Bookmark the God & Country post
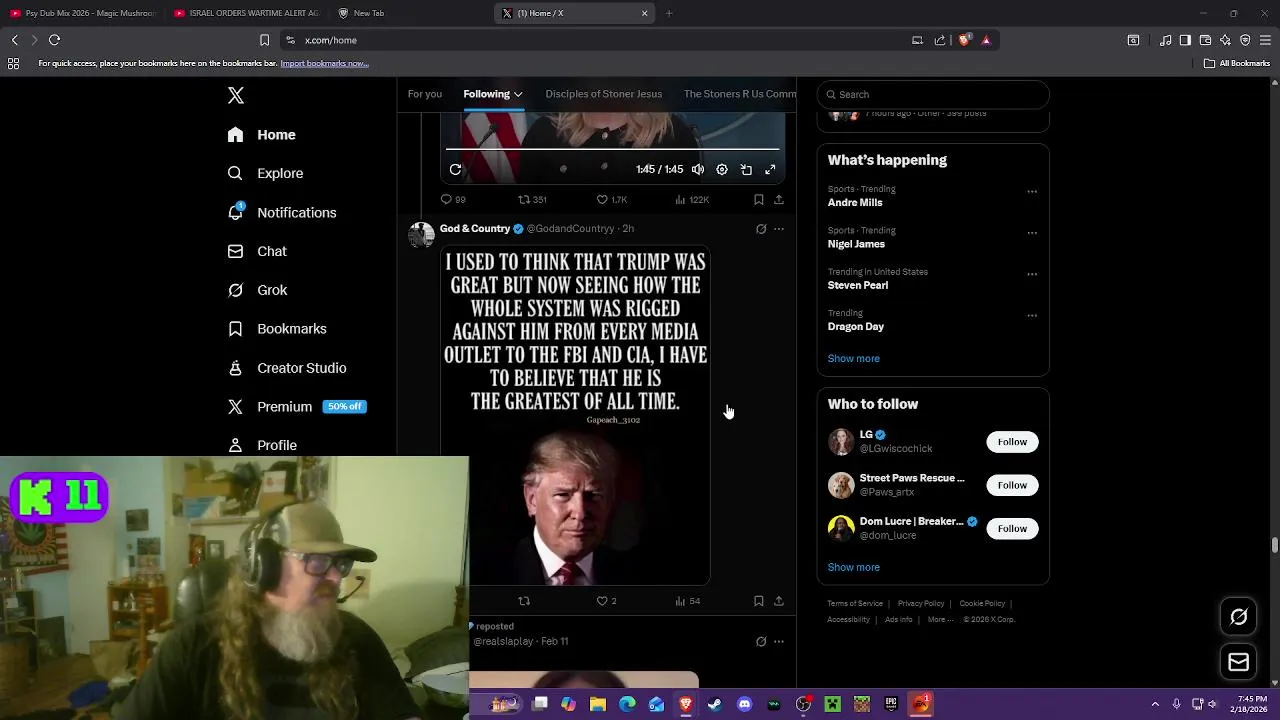Viewport: 1280px width, 720px height. (x=758, y=601)
